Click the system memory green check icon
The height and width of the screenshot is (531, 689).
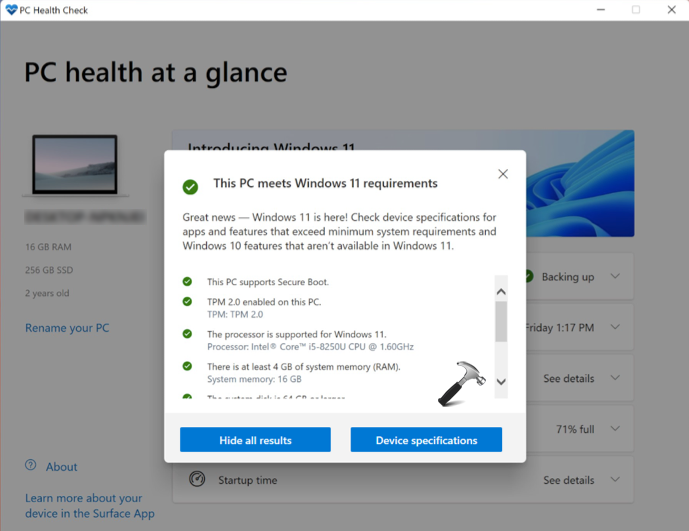[187, 367]
